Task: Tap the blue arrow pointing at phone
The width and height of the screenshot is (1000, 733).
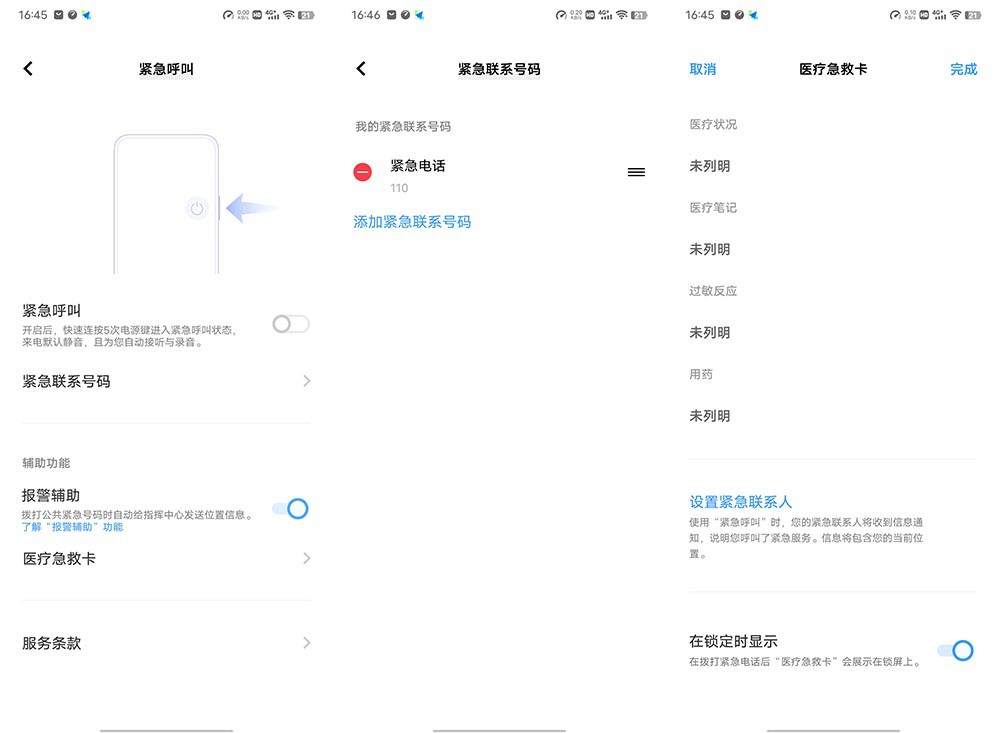Action: (251, 208)
